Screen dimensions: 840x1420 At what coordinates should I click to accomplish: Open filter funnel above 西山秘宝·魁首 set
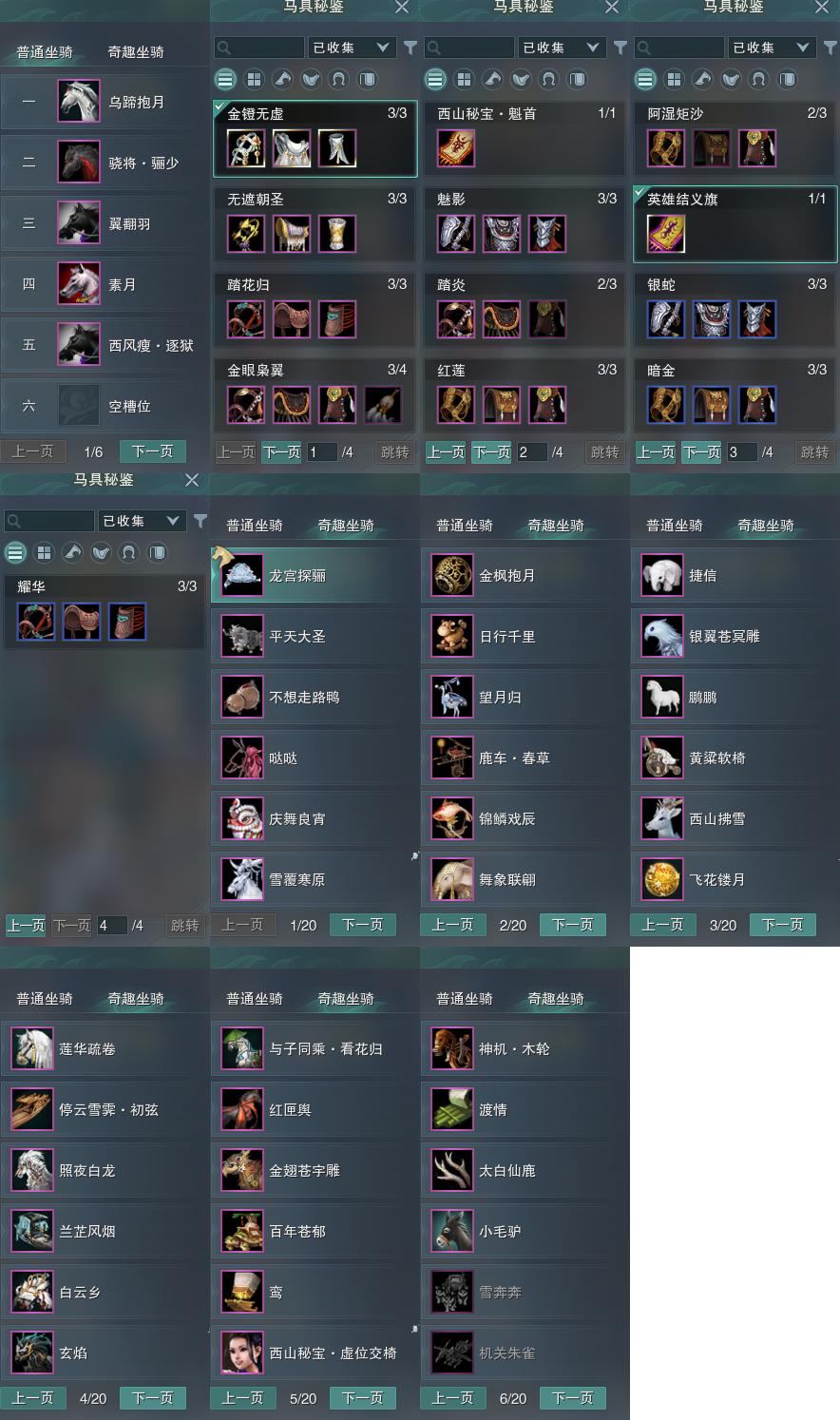pos(620,48)
